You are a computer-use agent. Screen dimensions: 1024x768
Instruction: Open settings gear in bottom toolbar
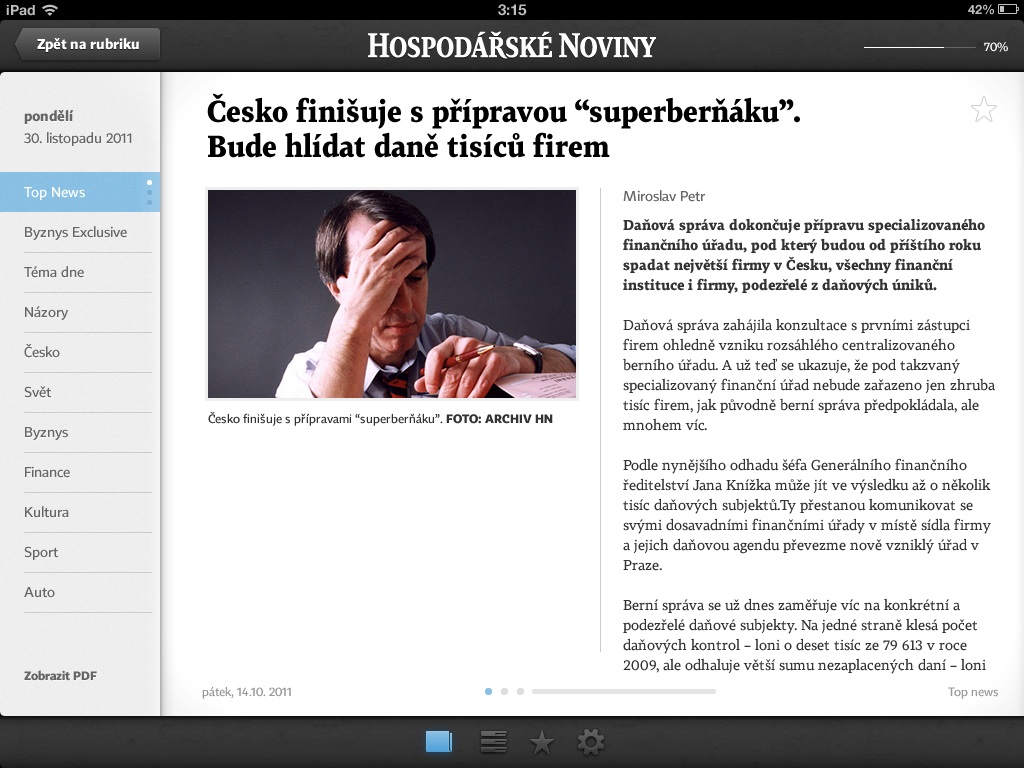(x=591, y=742)
